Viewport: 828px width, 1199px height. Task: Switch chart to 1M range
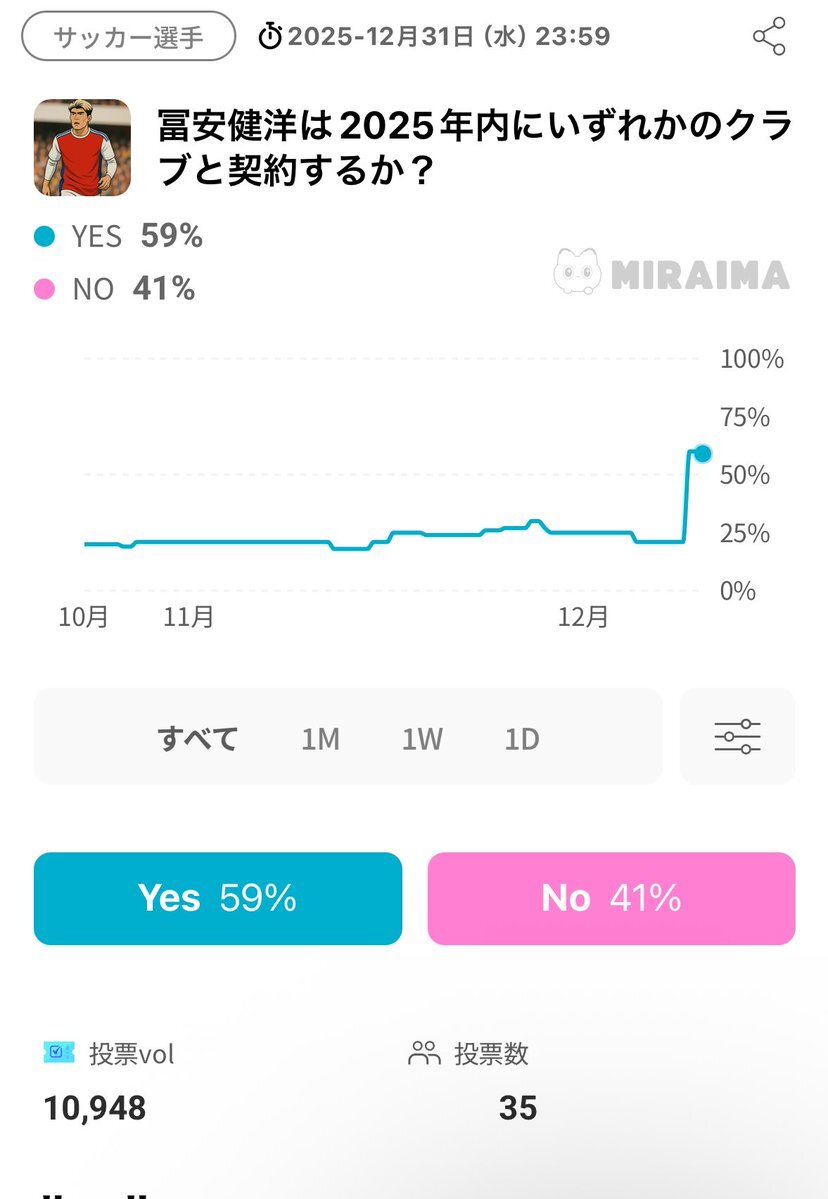tap(320, 739)
